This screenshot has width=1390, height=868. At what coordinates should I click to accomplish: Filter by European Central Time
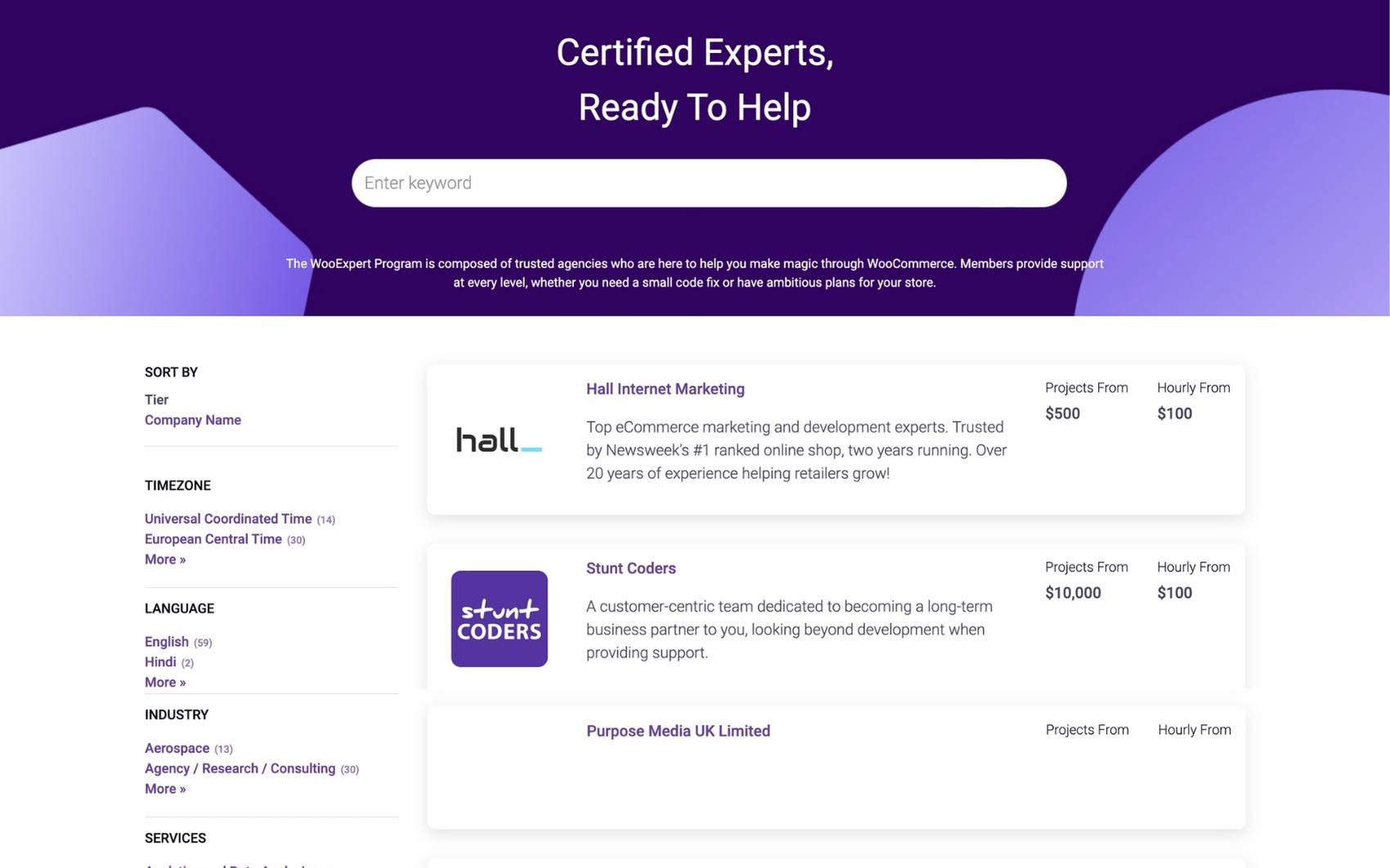213,539
